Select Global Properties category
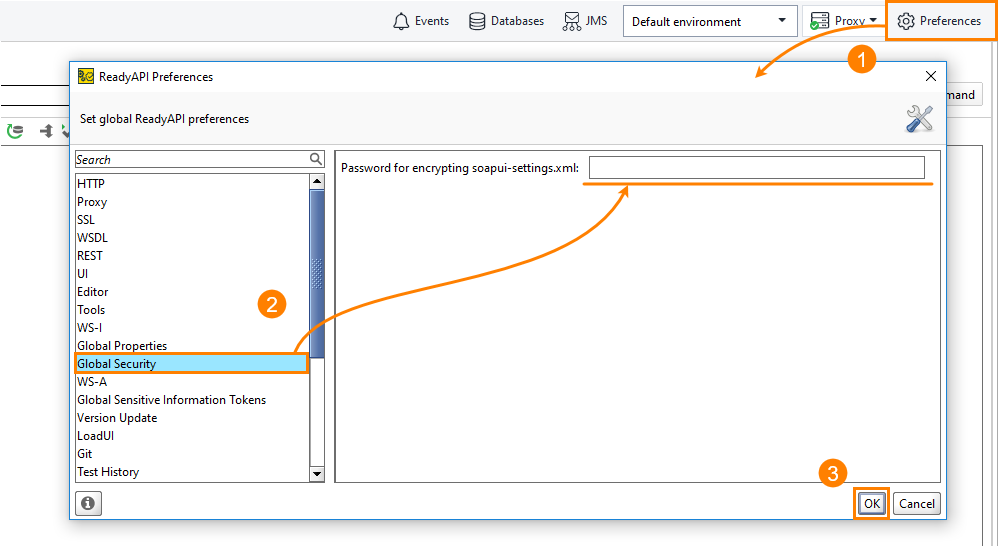The height and width of the screenshot is (546, 998). coord(192,346)
